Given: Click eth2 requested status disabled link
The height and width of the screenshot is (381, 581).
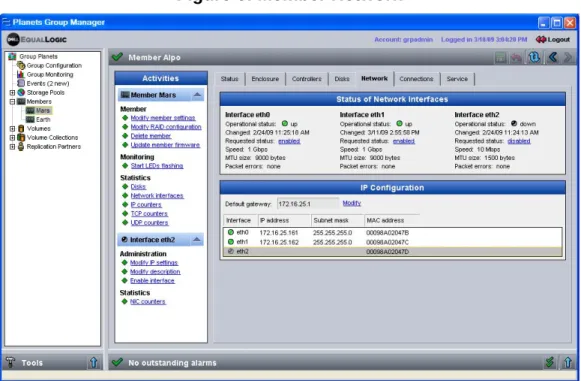Looking at the screenshot, I should [x=519, y=141].
